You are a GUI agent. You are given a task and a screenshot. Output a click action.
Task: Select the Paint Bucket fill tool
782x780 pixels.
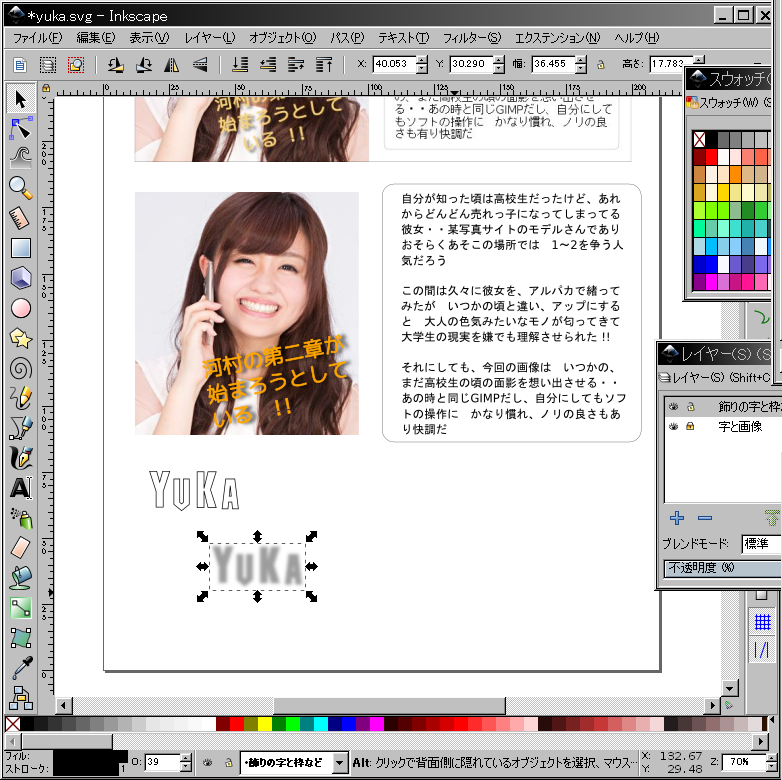(20, 578)
